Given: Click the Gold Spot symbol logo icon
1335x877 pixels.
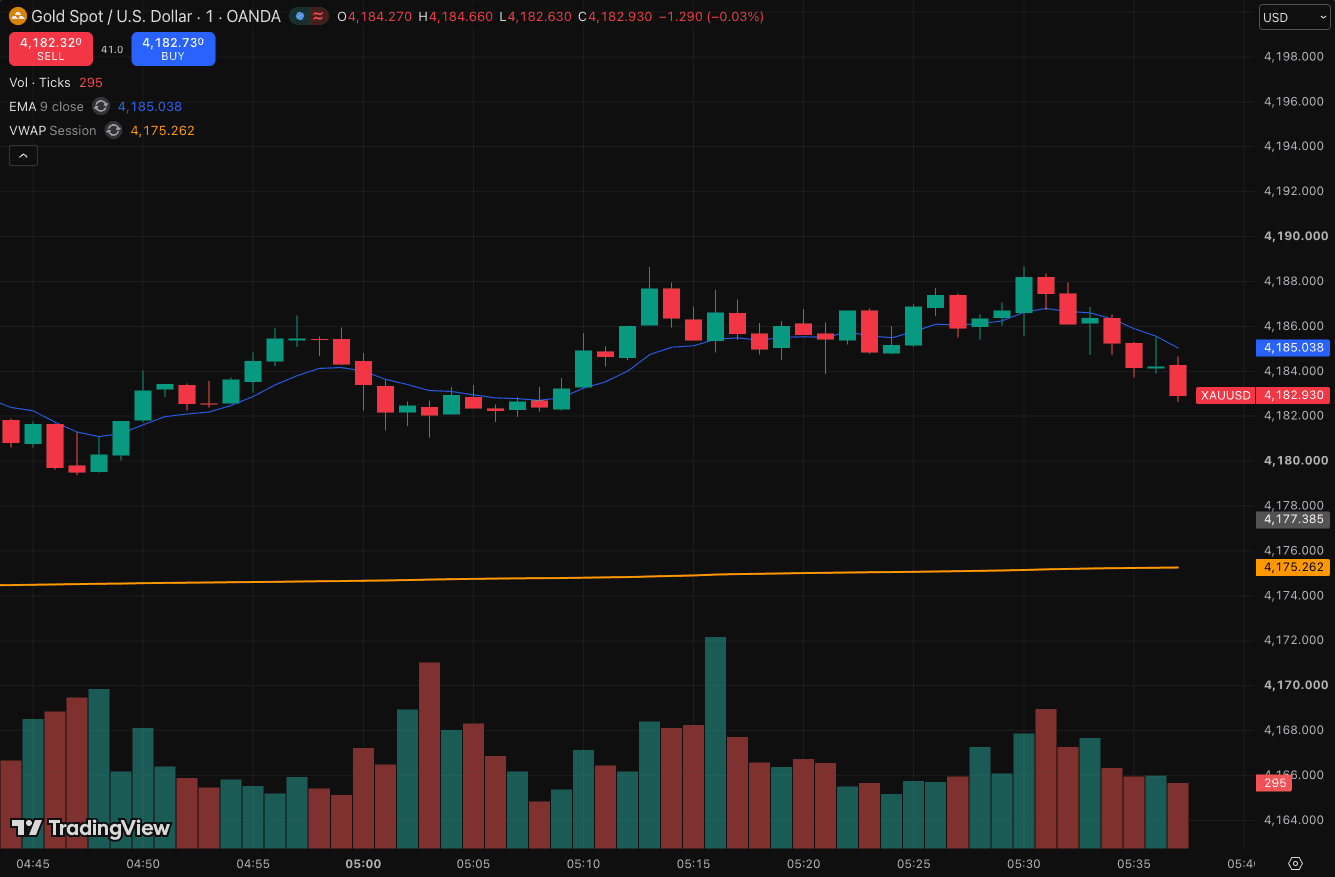Looking at the screenshot, I should point(18,17).
